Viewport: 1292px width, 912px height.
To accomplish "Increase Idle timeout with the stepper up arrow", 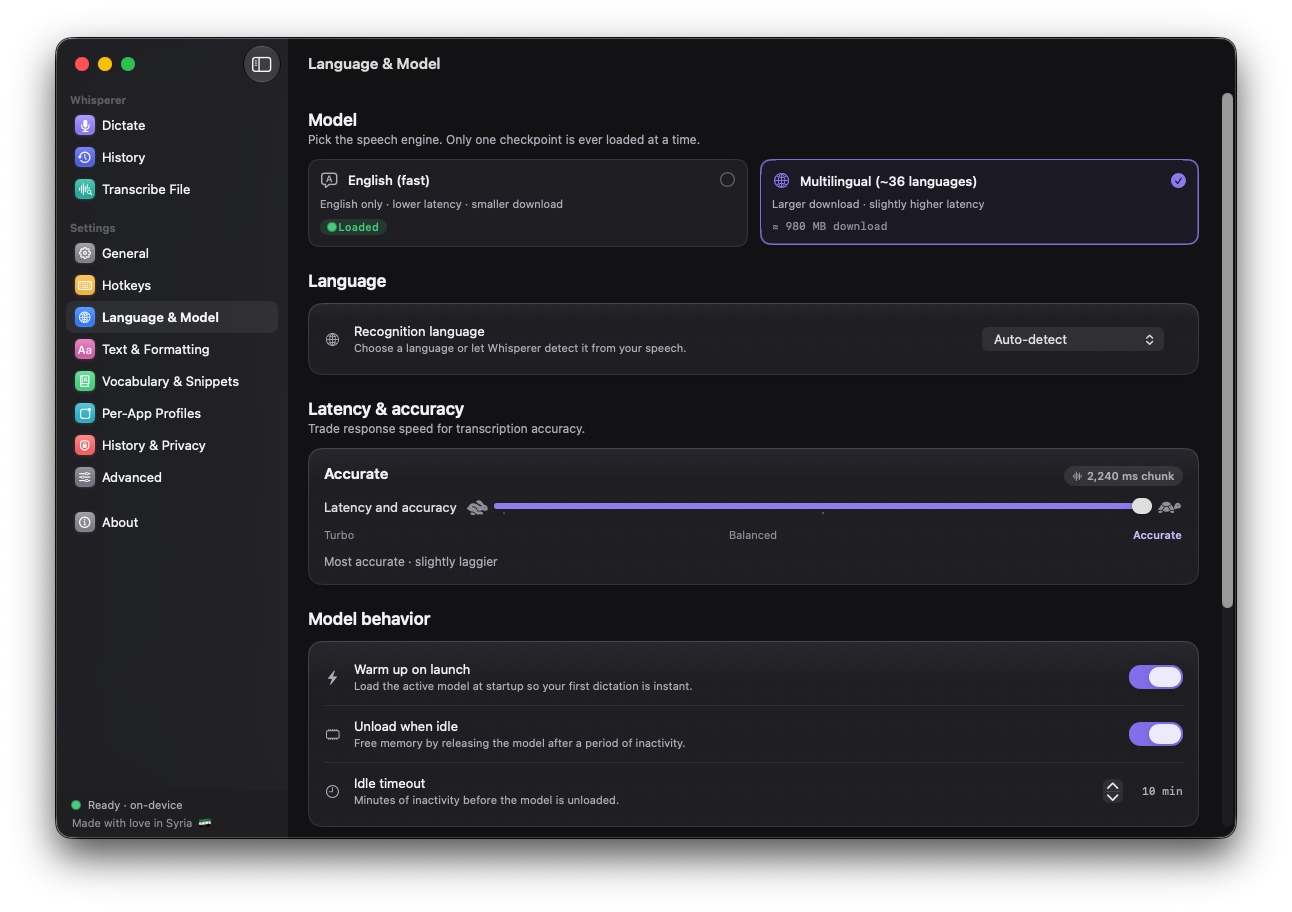I will 1112,786.
